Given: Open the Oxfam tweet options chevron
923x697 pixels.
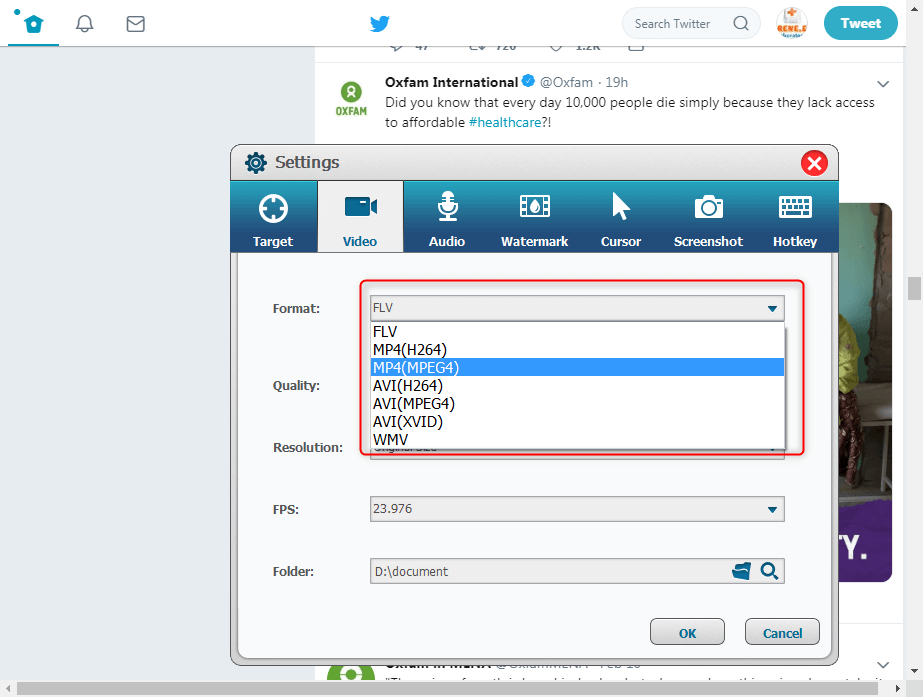Looking at the screenshot, I should coord(883,83).
